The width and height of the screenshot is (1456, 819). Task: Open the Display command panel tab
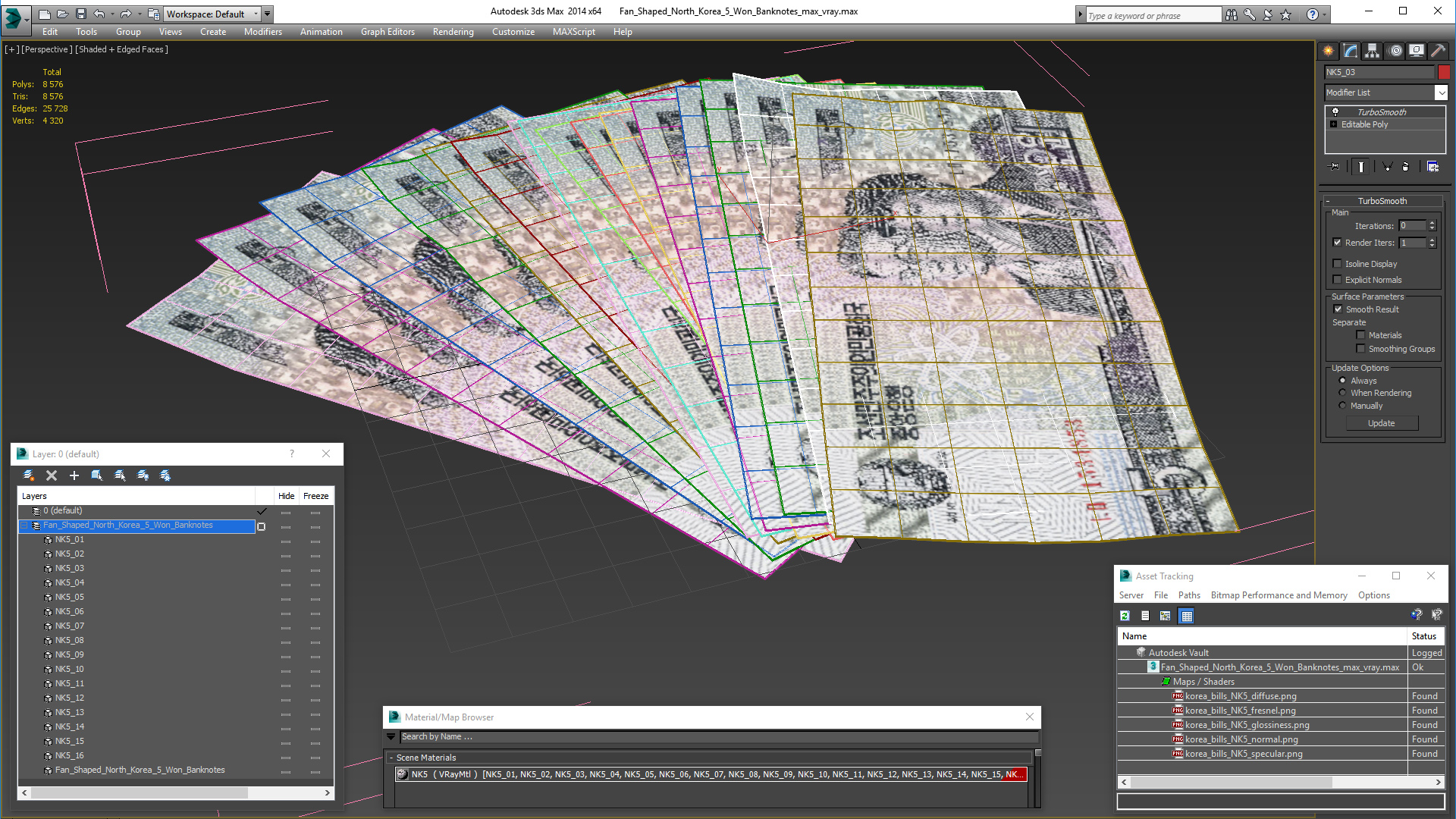1417,51
